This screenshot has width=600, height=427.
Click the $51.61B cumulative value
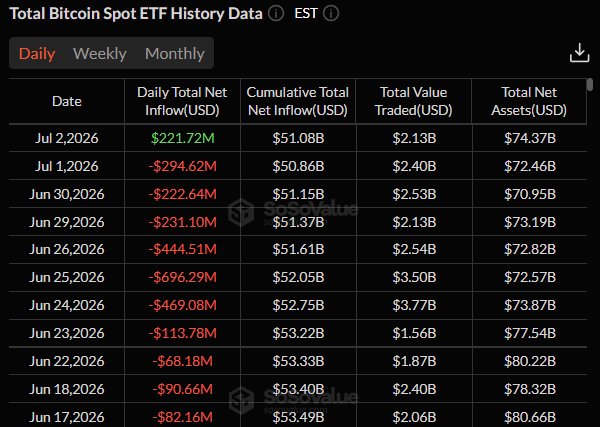[x=298, y=249]
